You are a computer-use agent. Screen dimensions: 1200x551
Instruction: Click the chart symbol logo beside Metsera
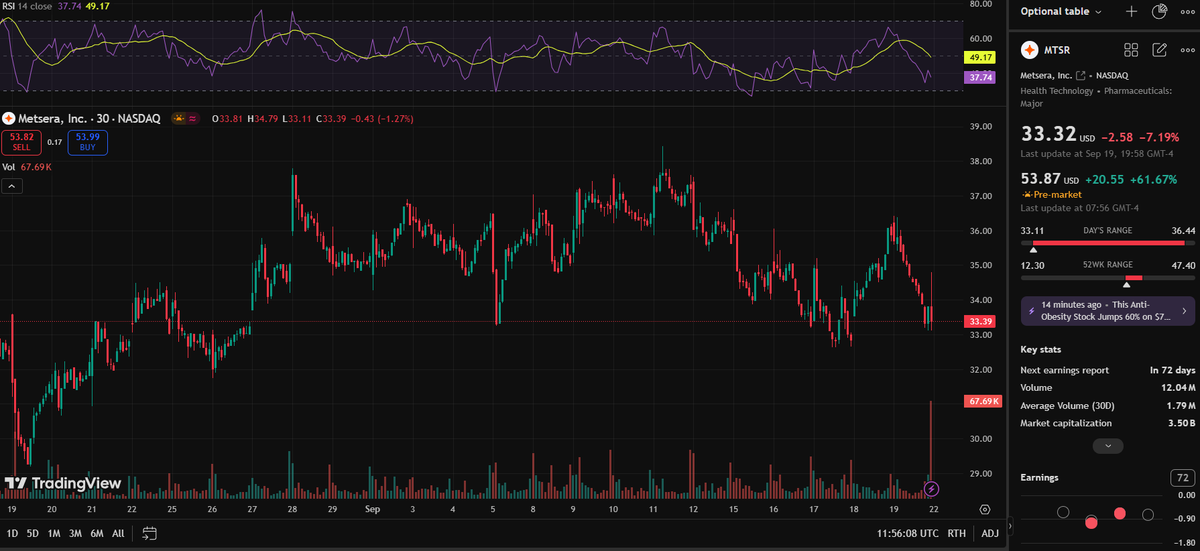(x=7, y=119)
